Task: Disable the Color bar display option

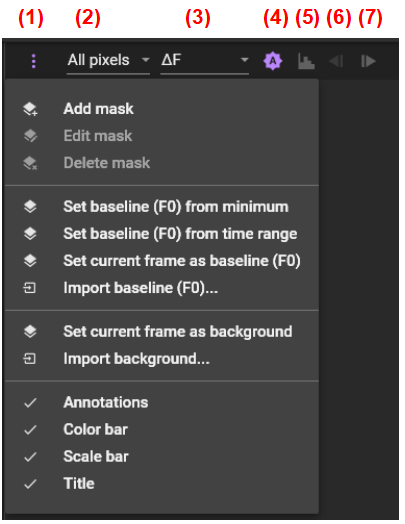Action: point(162,429)
